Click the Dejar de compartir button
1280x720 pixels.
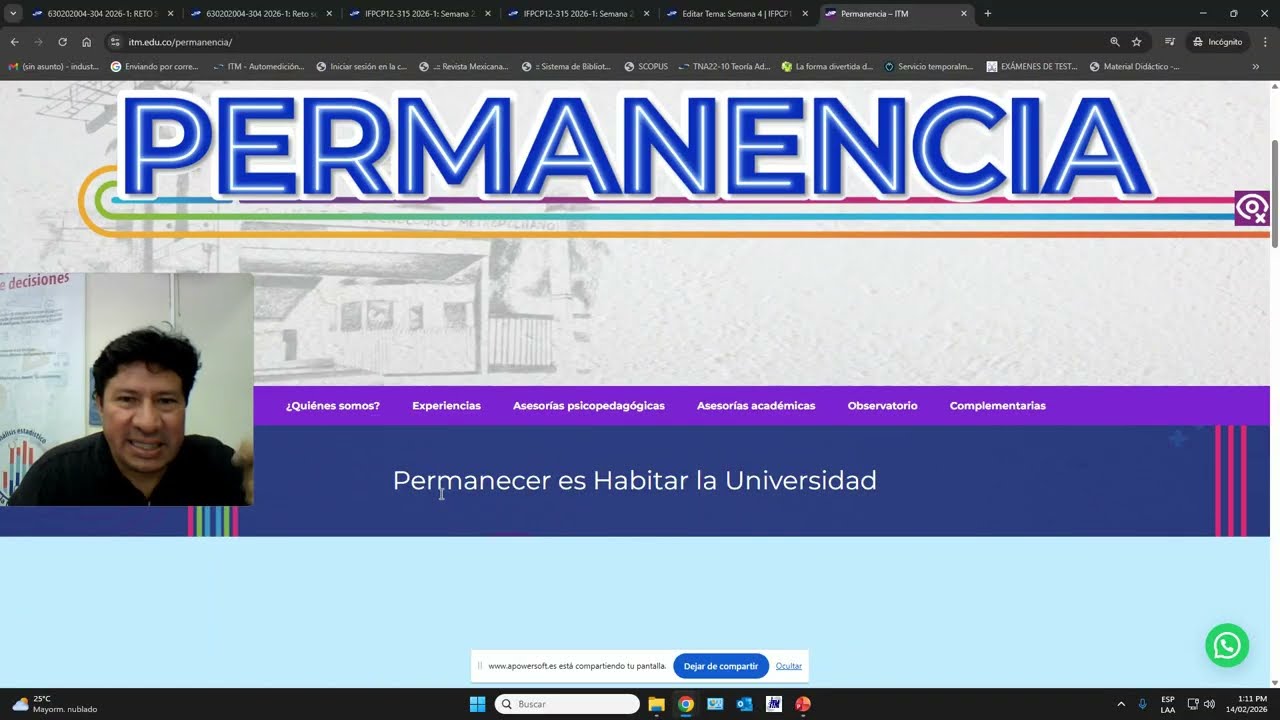[x=721, y=666]
